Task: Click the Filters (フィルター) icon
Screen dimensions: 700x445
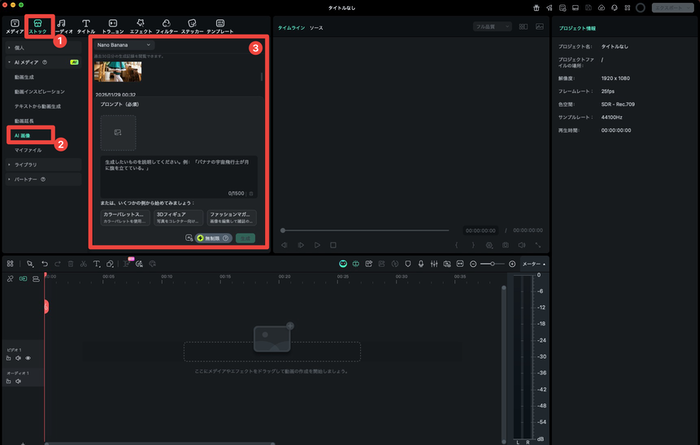Action: pyautogui.click(x=166, y=25)
